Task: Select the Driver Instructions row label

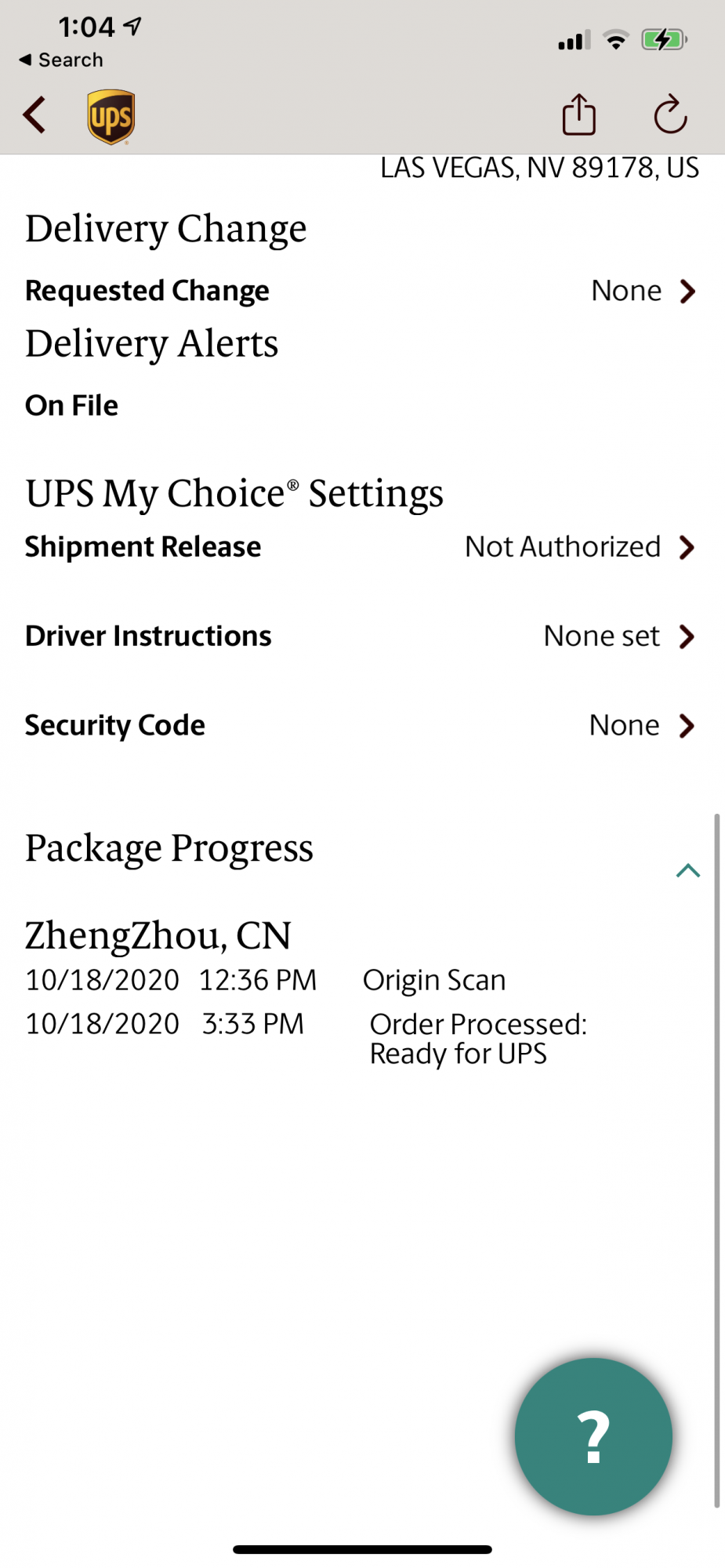Action: (148, 636)
